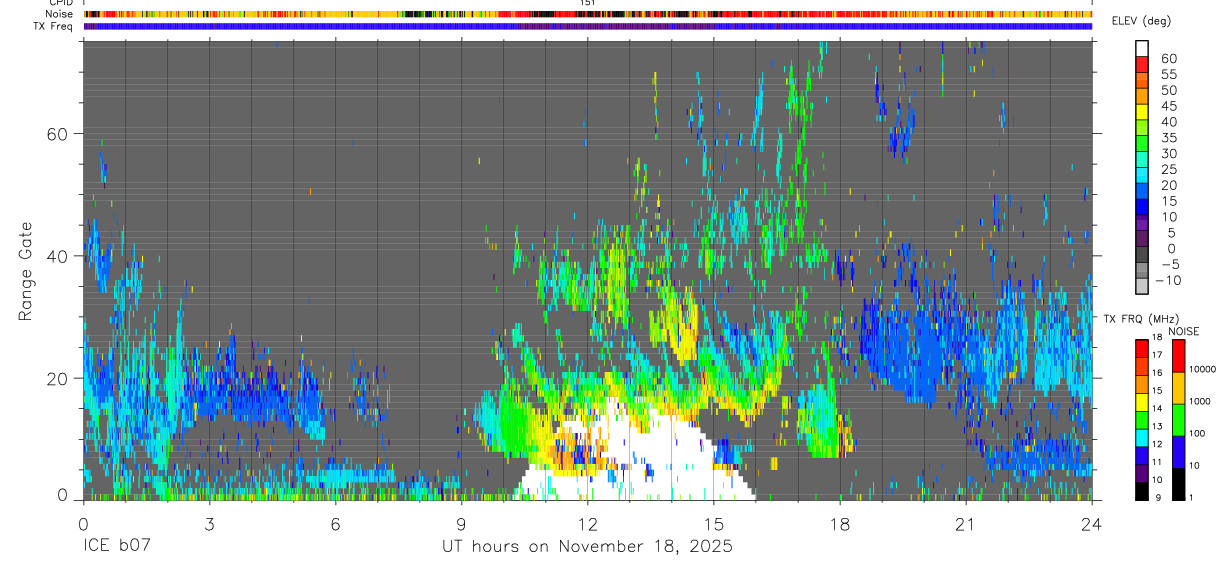
Task: Click x-axis tick label "21"
Action: [x=966, y=523]
